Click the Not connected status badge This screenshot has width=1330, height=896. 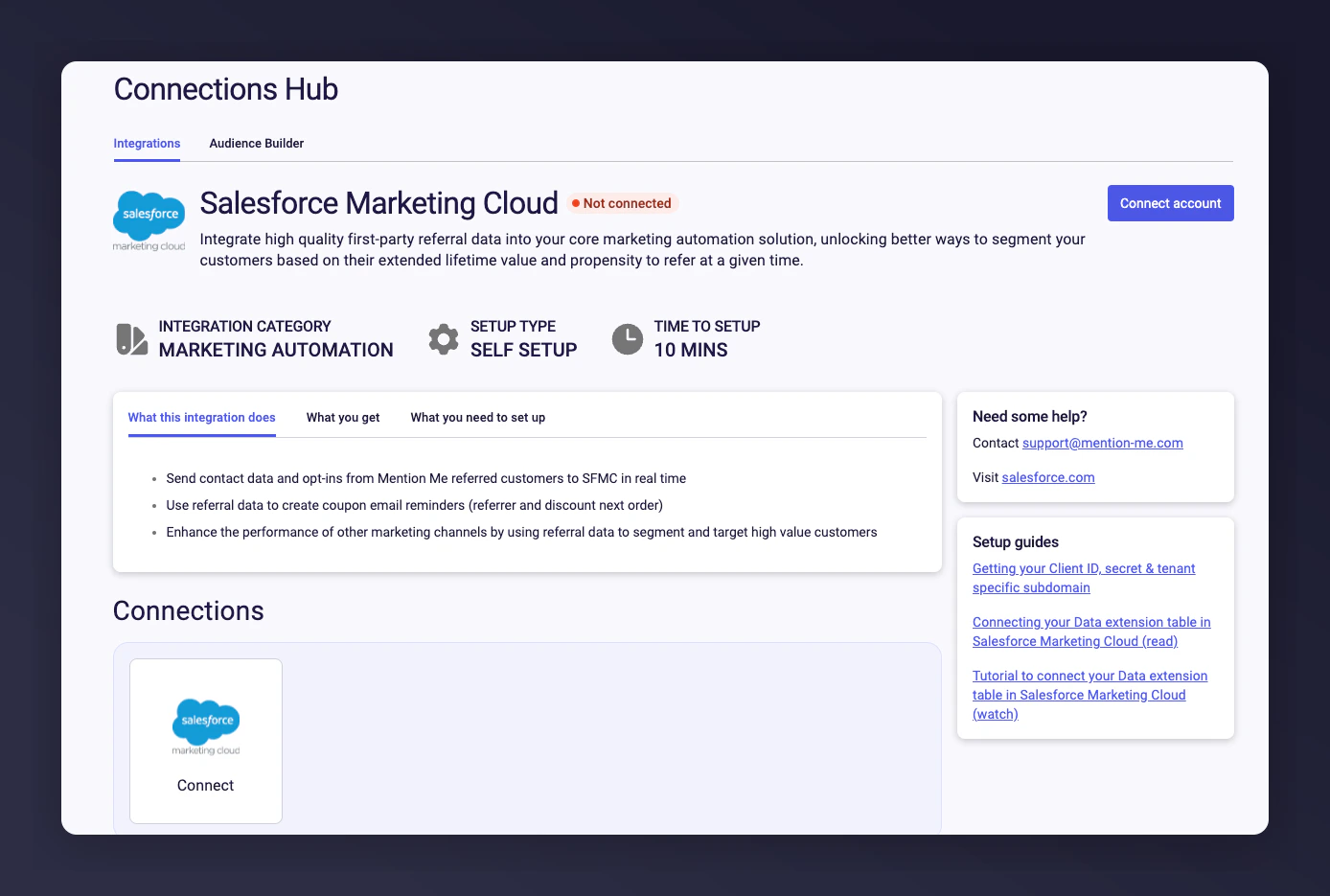623,203
